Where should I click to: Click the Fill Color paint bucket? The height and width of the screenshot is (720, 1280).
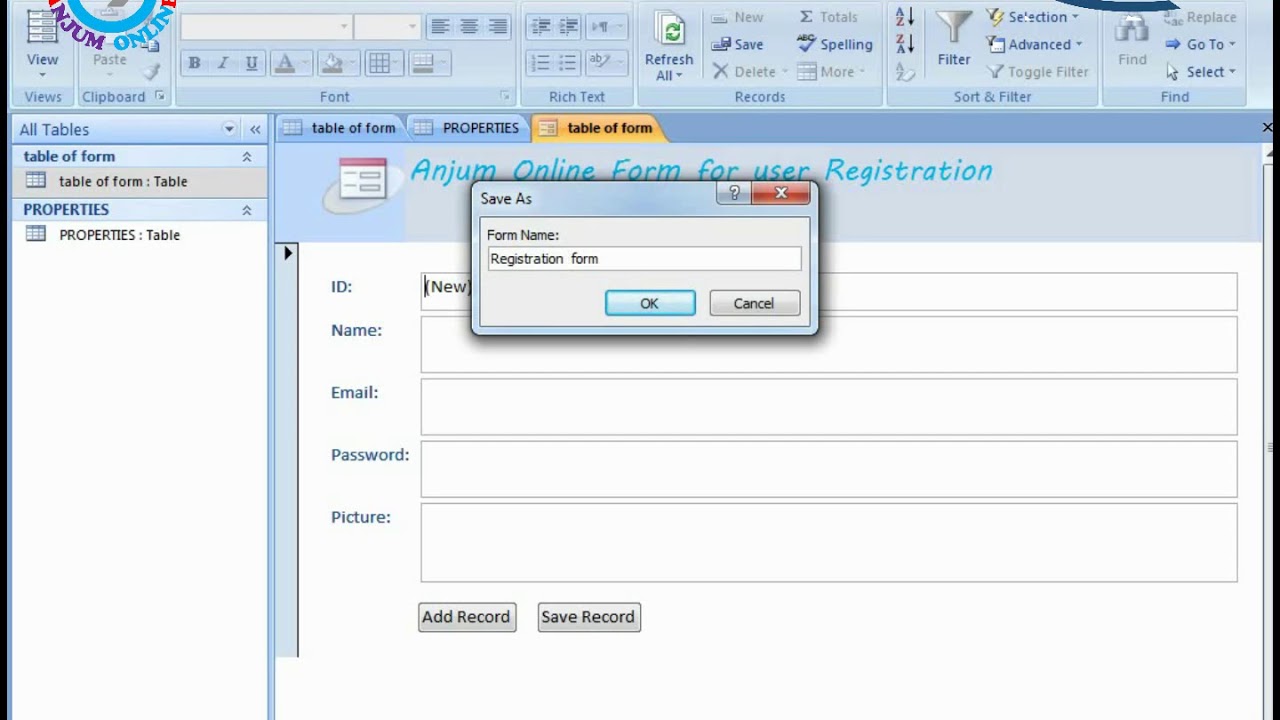point(332,63)
